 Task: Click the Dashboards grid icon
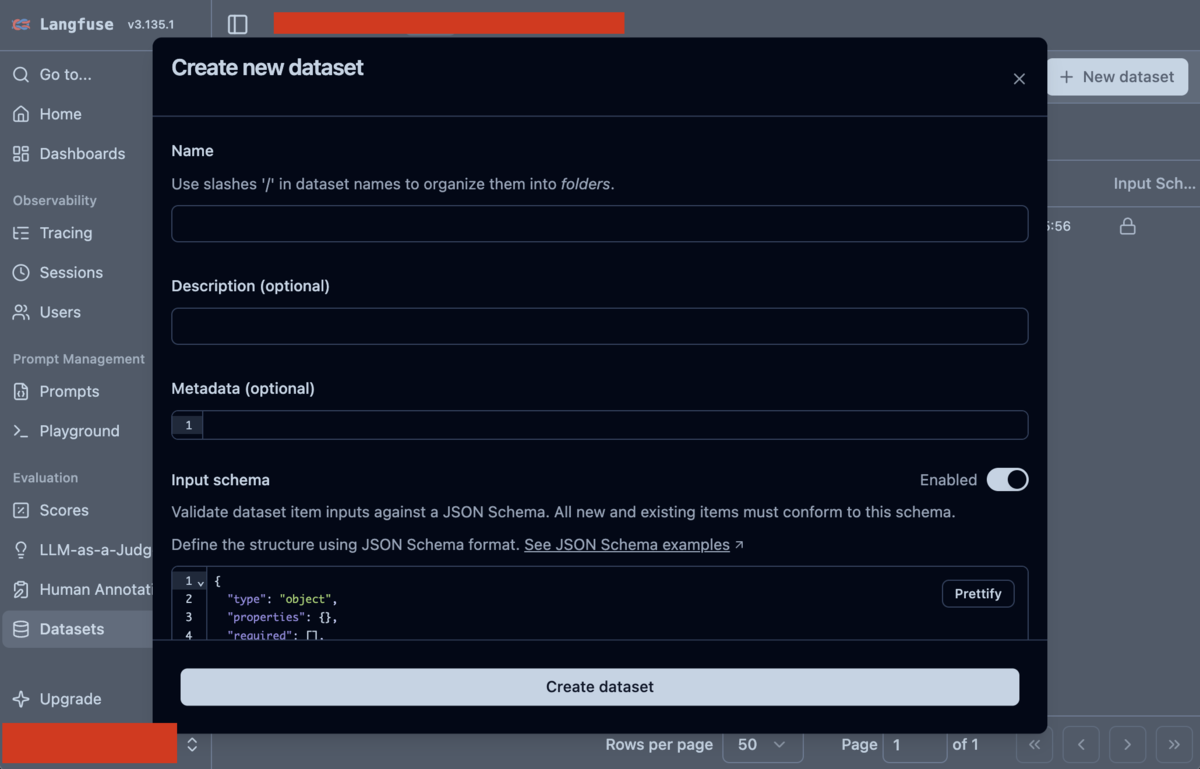21,153
